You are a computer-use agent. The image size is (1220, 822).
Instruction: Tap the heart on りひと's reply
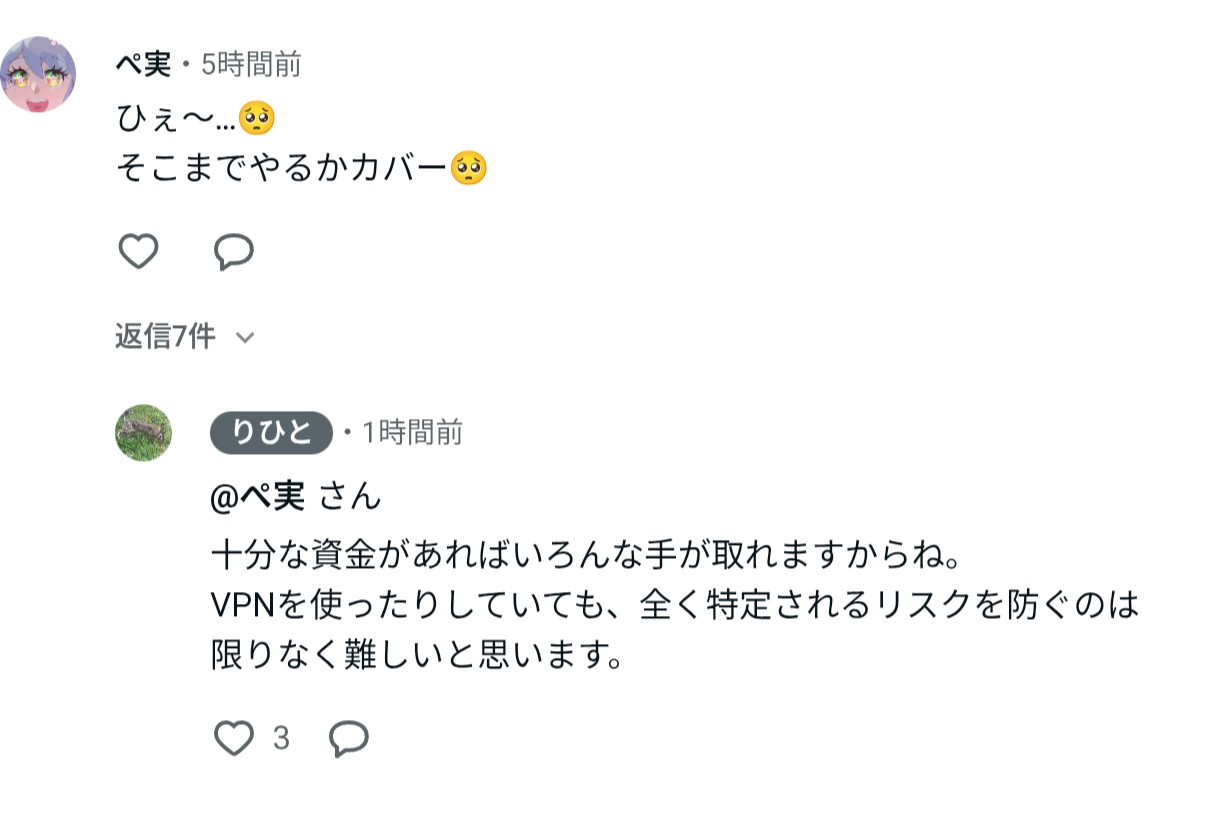point(234,739)
